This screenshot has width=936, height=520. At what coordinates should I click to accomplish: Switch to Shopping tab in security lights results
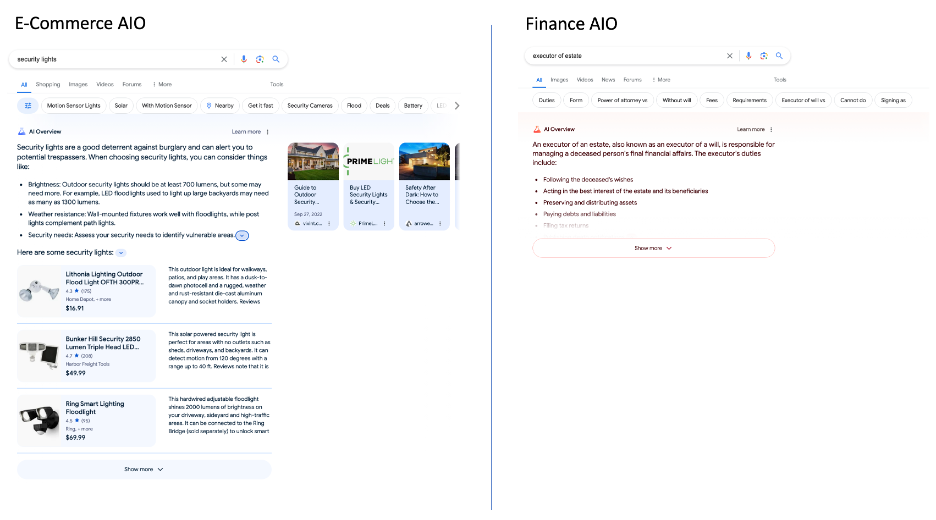click(48, 85)
